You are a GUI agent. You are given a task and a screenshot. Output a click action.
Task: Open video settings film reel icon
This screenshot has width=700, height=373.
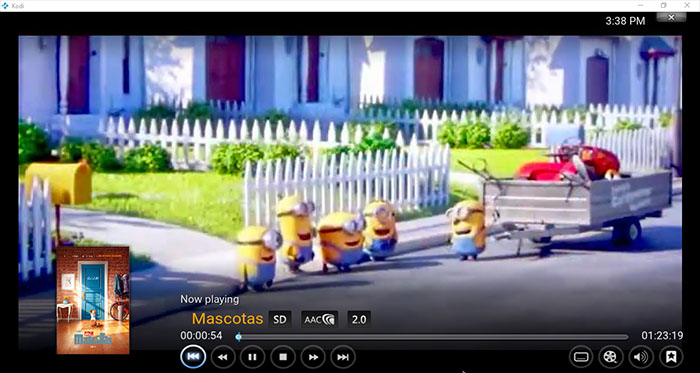coord(611,357)
